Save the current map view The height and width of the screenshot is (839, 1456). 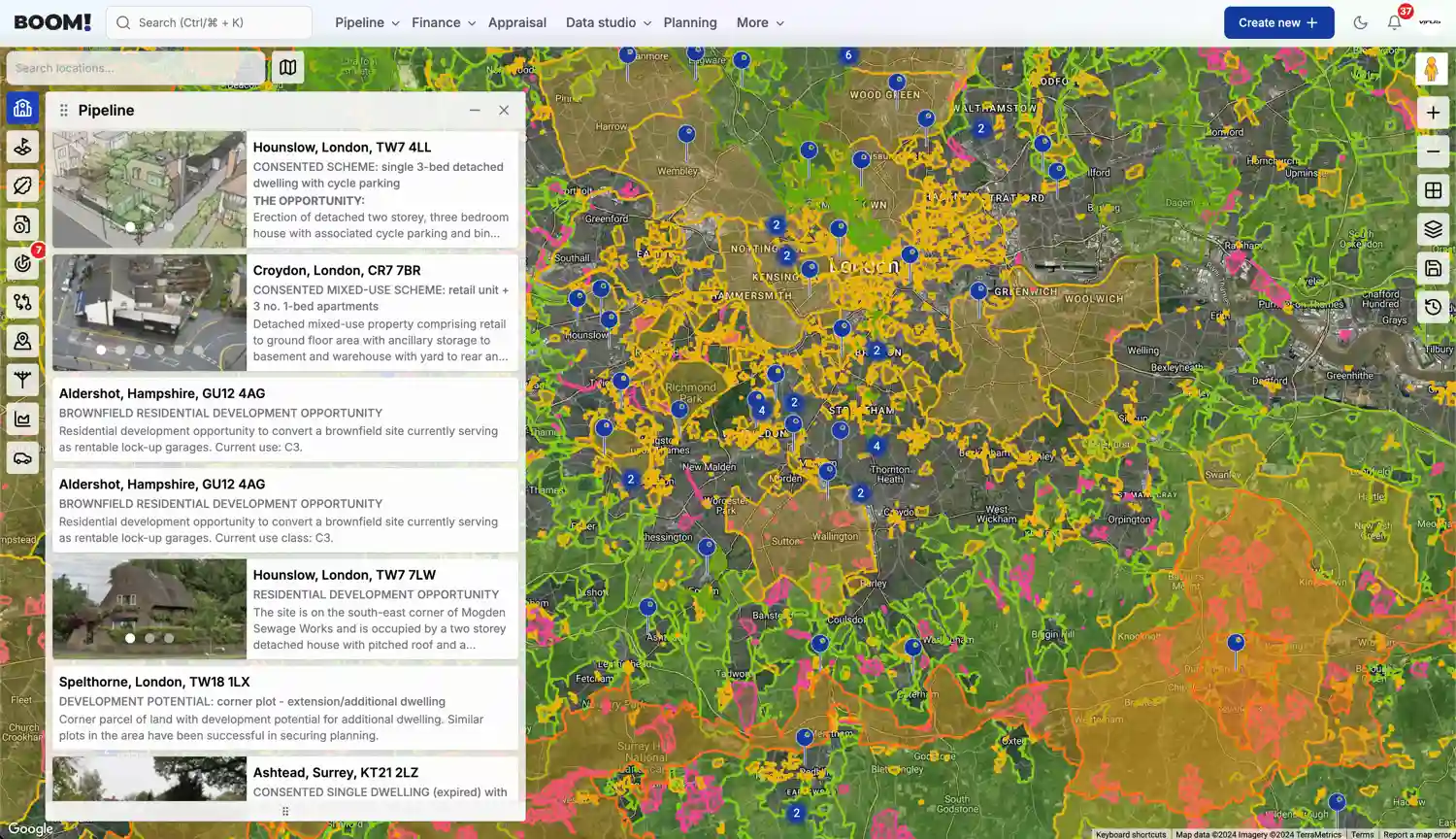[x=1433, y=268]
